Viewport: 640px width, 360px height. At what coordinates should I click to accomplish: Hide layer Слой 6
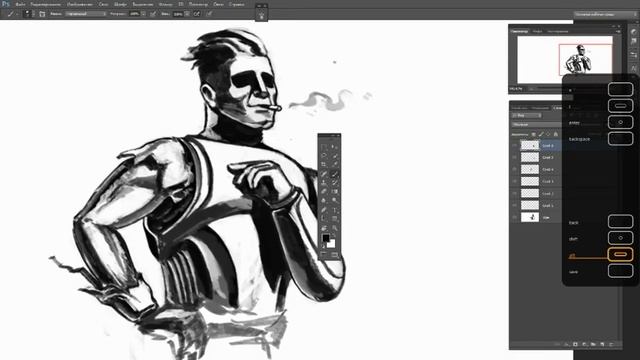pyautogui.click(x=515, y=145)
